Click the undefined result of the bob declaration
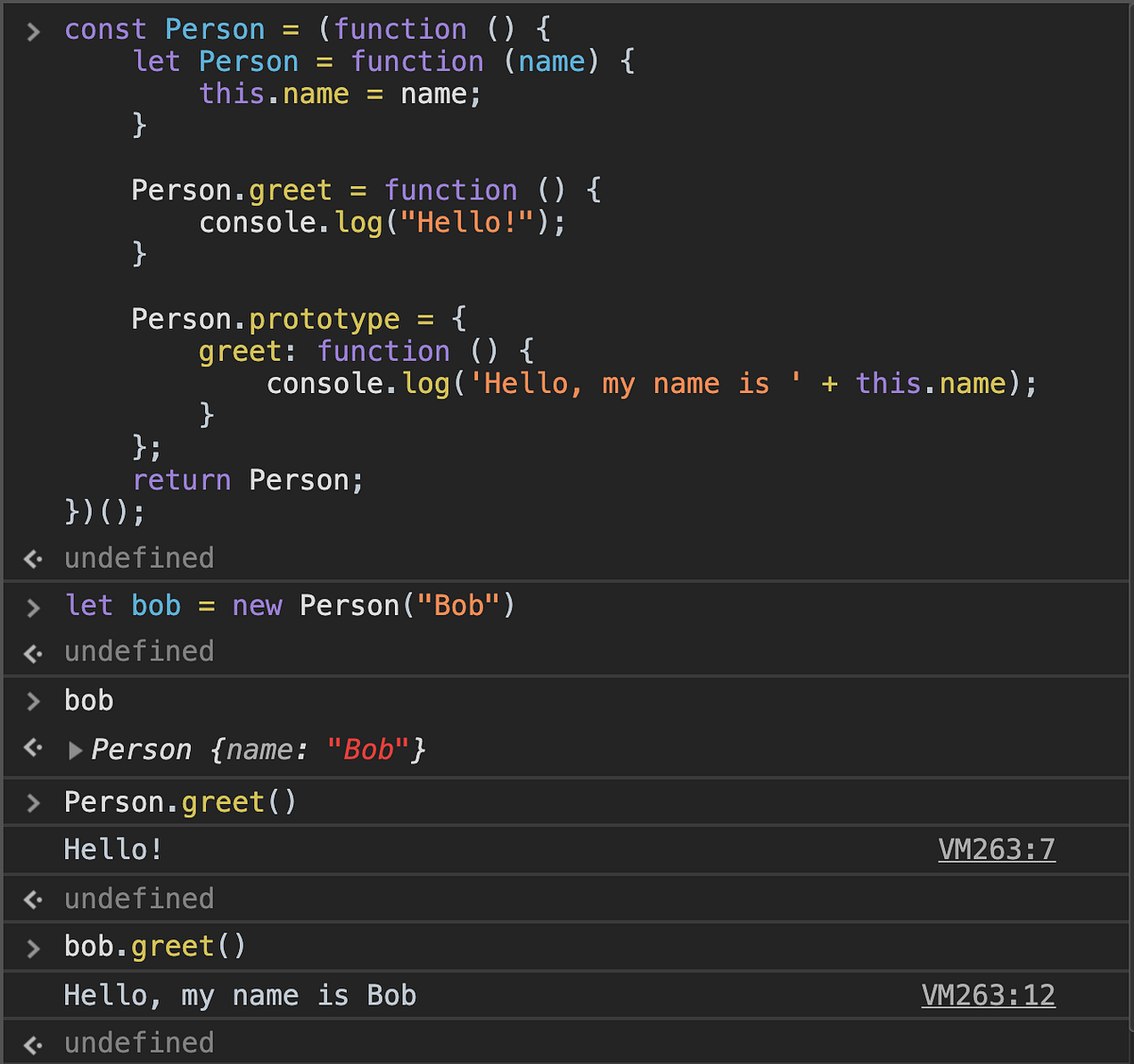The height and width of the screenshot is (1064, 1134). point(139,651)
